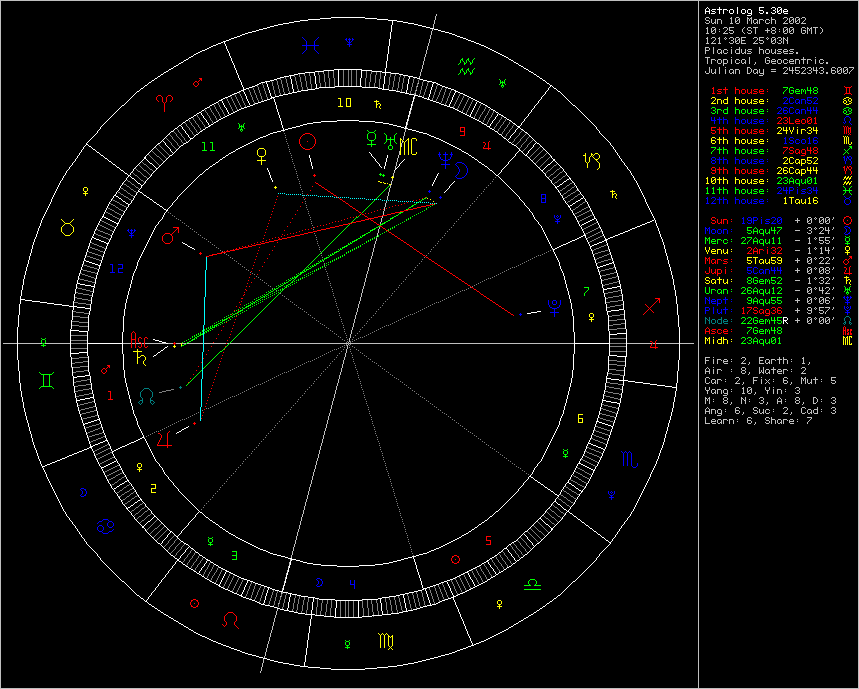Click the house 4 number at wheel bottom
This screenshot has width=859, height=689.
tap(352, 584)
